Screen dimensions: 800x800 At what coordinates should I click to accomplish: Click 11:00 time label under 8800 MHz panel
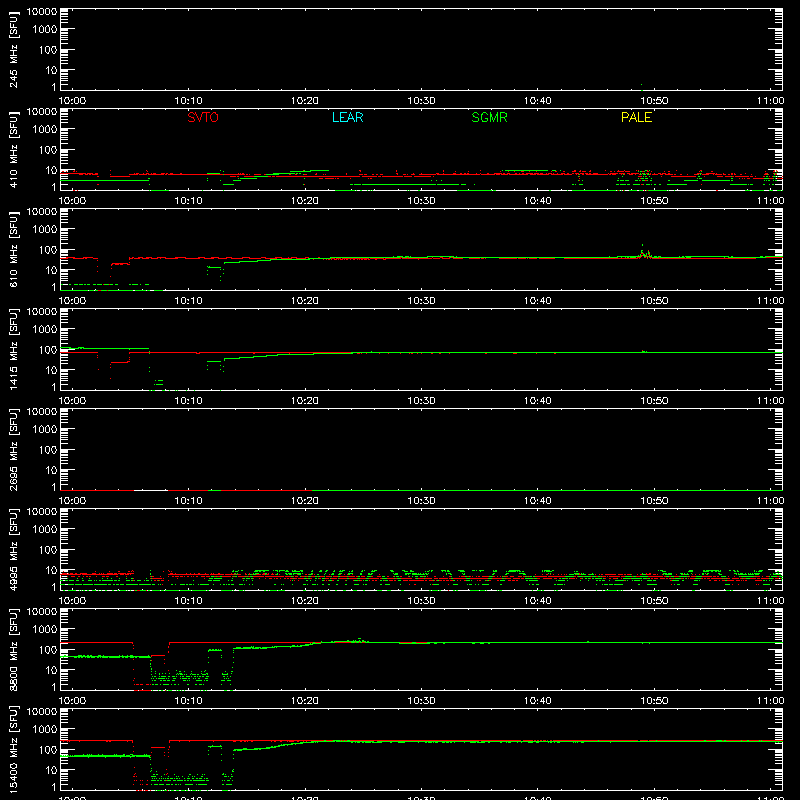(770, 701)
